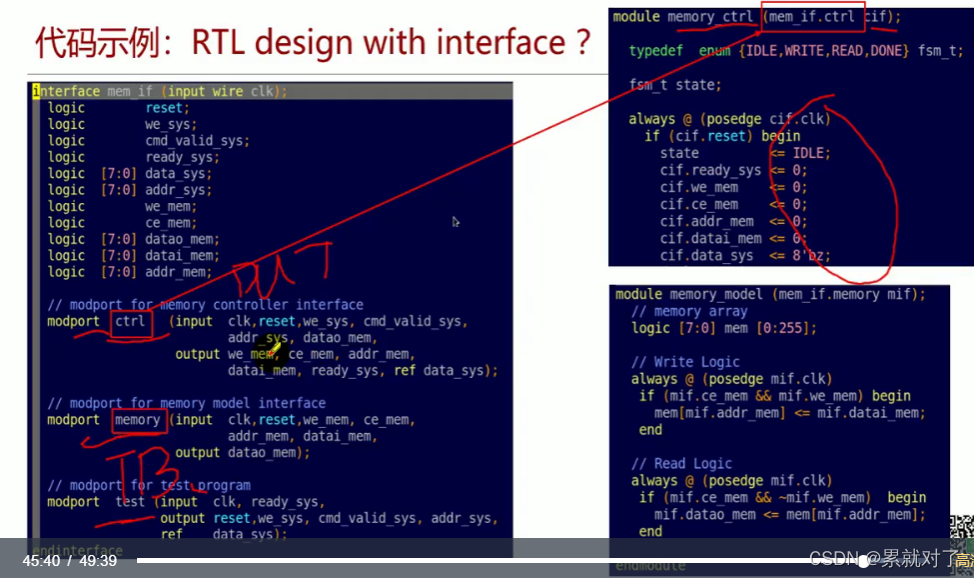The width and height of the screenshot is (974, 578).
Task: Click 'always @ (posedge mif.clk)' under Write Logic
Action: [731, 379]
